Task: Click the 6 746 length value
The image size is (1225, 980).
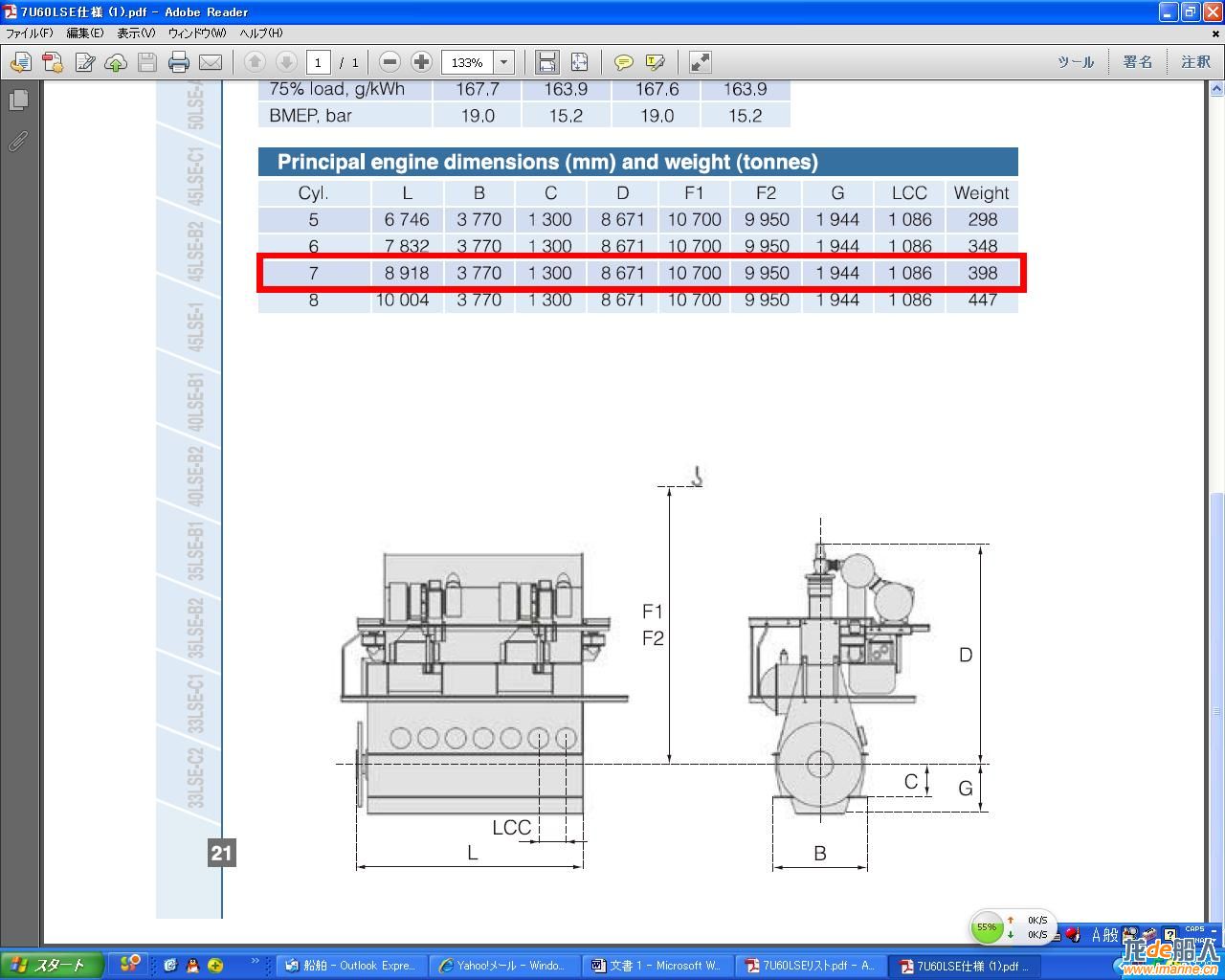Action: tap(407, 219)
